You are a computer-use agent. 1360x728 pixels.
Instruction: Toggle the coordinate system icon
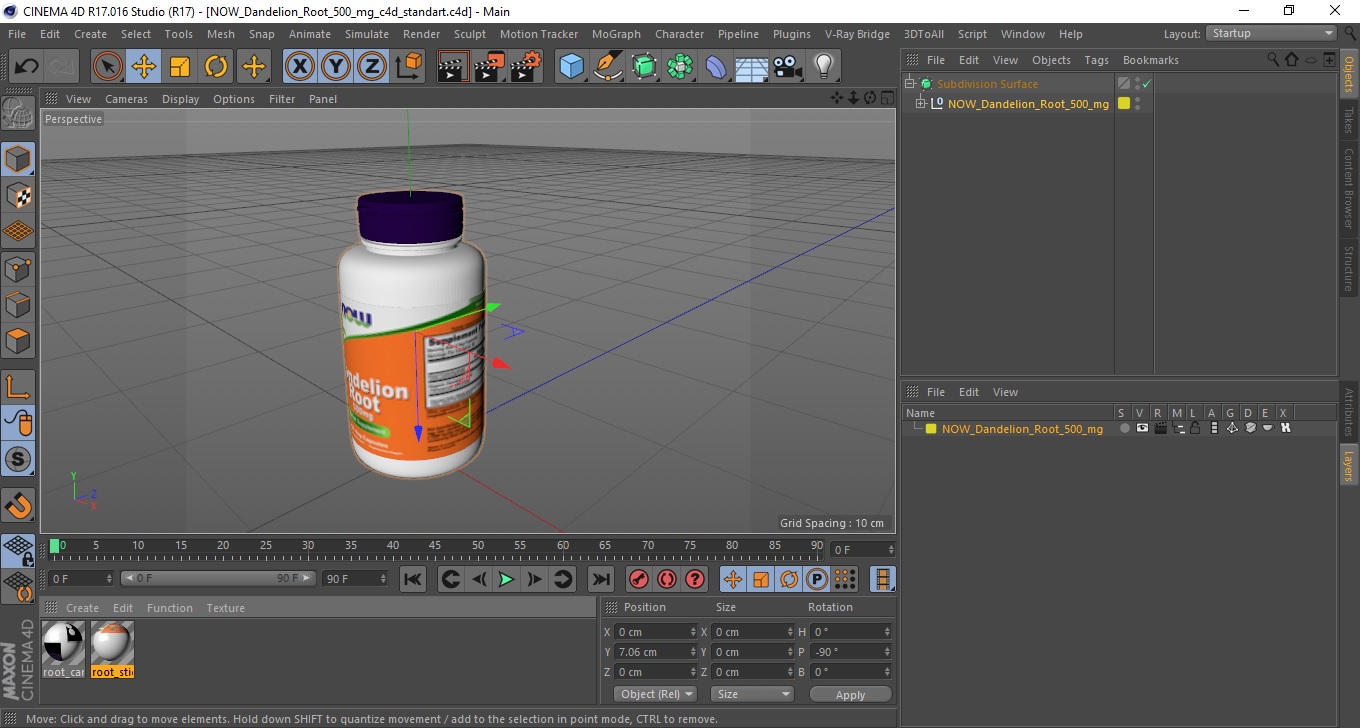coord(408,67)
